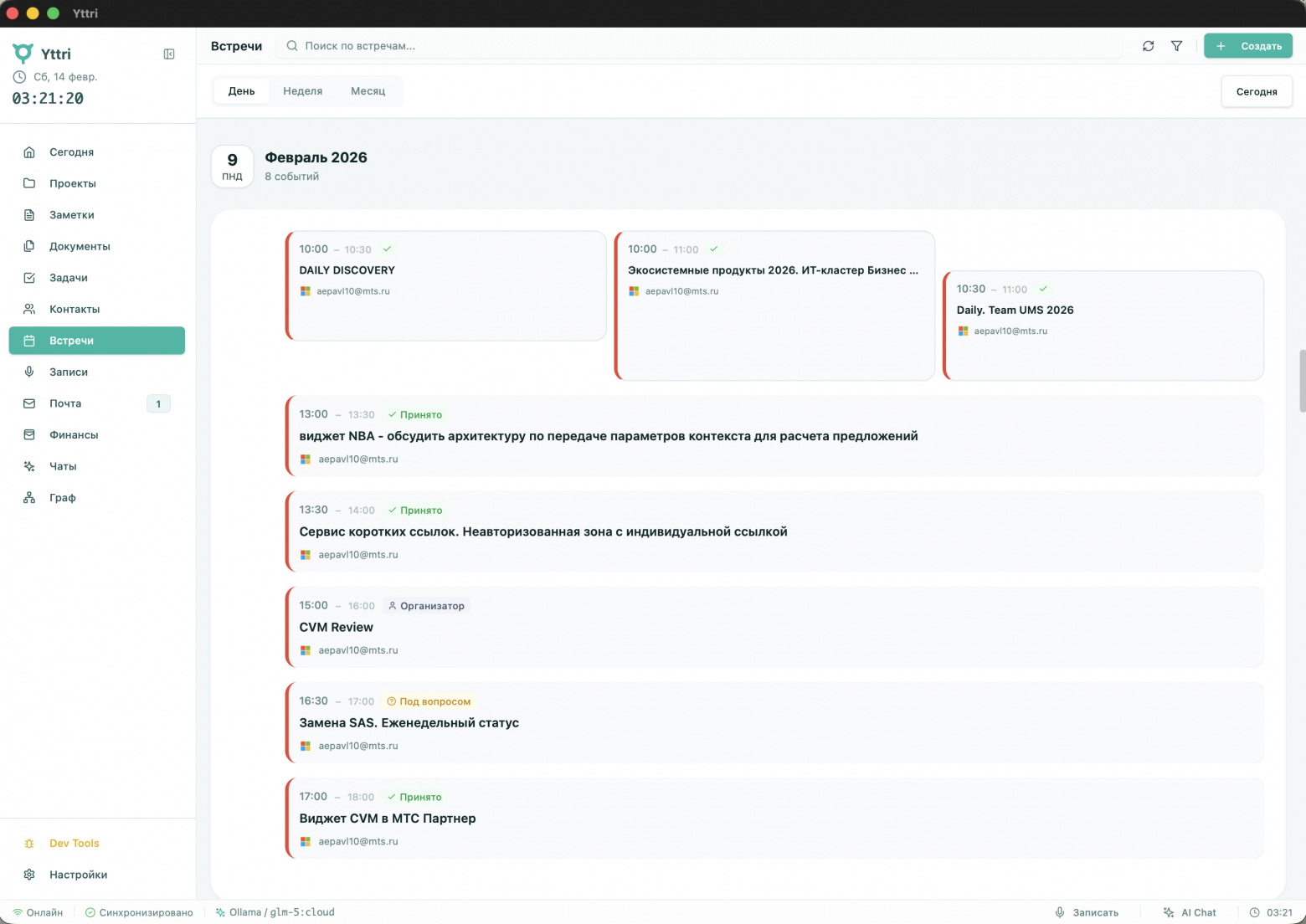Open AI Chat in status bar
The image size is (1306, 924).
pyautogui.click(x=1190, y=912)
